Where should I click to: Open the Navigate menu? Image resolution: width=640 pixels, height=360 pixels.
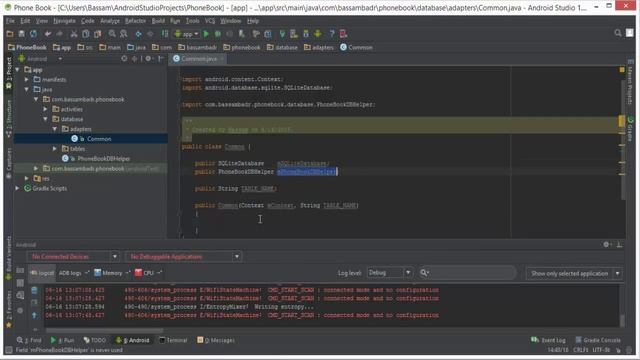(64, 21)
